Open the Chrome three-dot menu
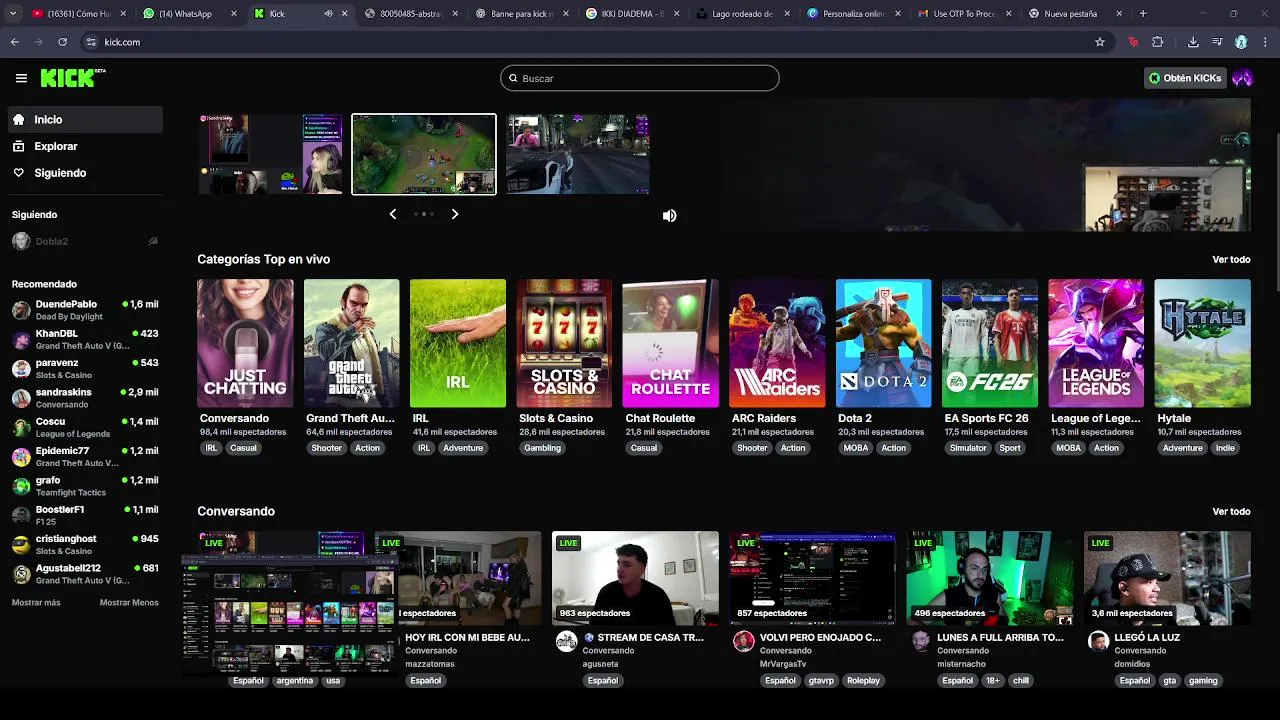This screenshot has height=720, width=1280. [1265, 42]
